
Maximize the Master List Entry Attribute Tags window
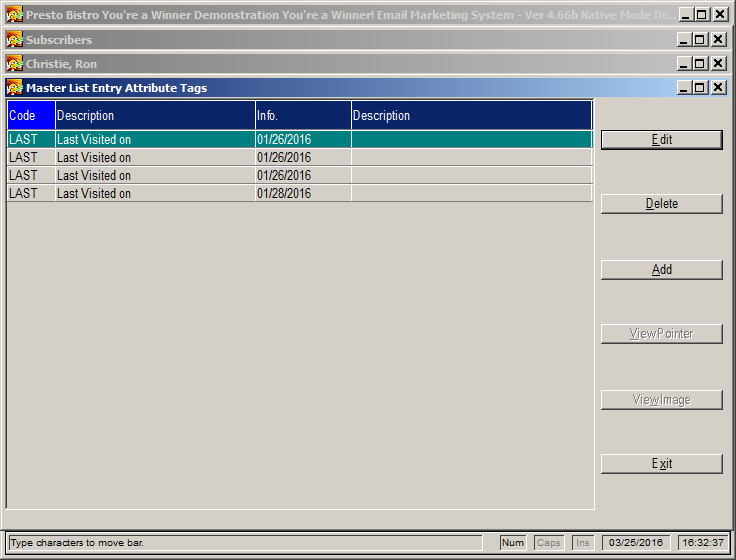tap(699, 87)
